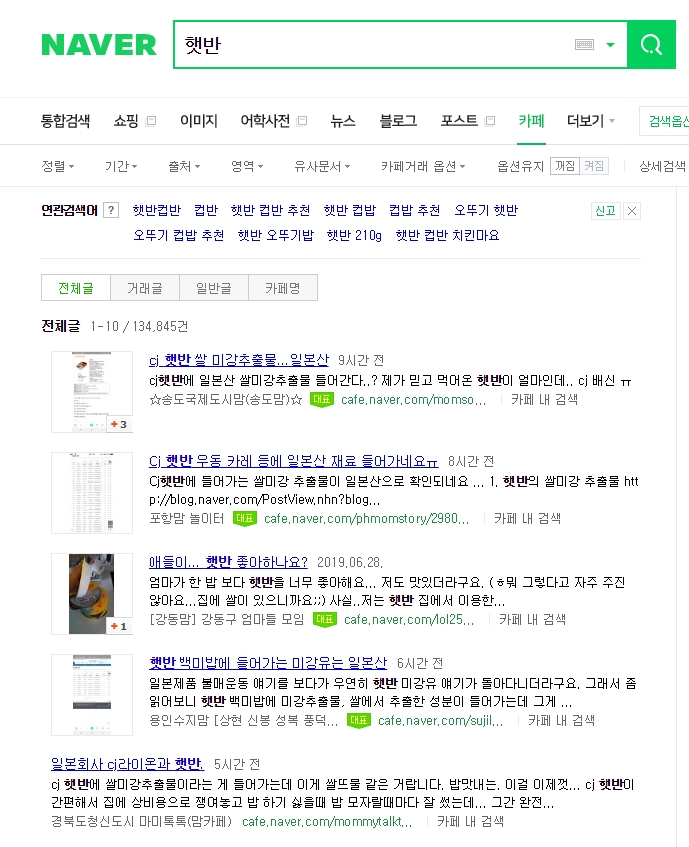The image size is (689, 847).
Task: Click related search 오뚜기 컵밥 추천
Action: click(179, 236)
